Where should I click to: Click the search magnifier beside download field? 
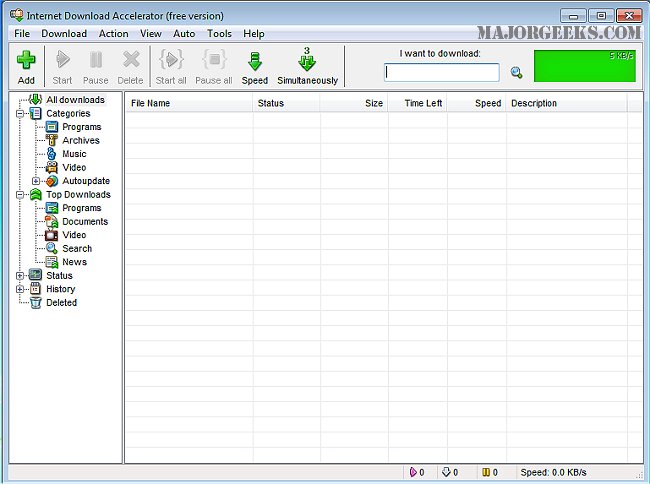[x=516, y=73]
